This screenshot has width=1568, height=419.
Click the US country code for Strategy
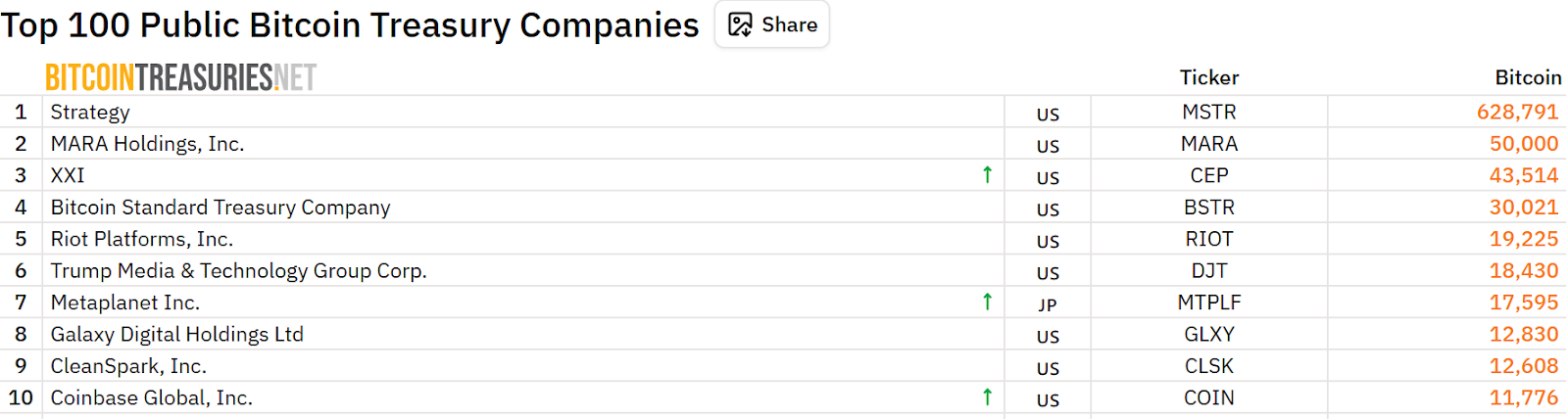1048,115
